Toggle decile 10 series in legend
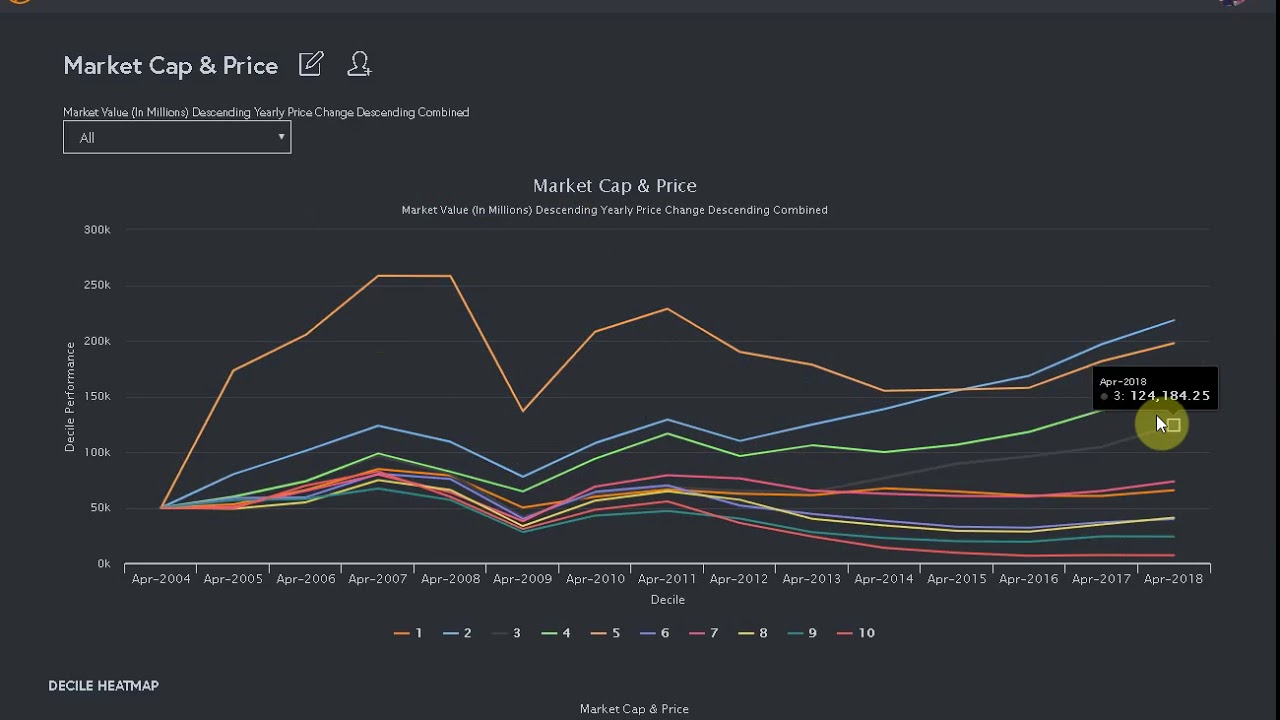Screen dimensions: 1280x720 click(855, 633)
